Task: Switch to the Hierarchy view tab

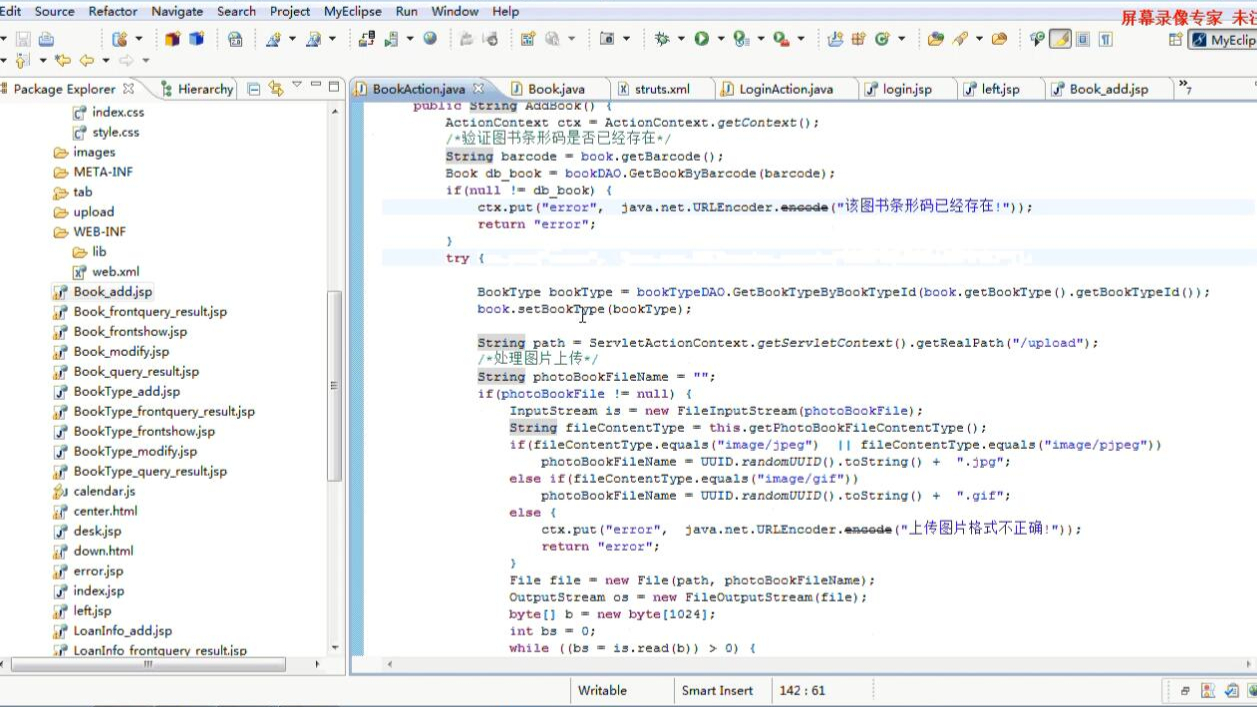Action: coord(197,89)
